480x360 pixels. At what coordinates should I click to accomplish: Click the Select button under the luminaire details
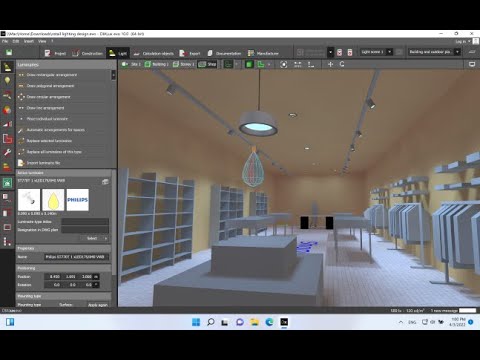(x=94, y=238)
